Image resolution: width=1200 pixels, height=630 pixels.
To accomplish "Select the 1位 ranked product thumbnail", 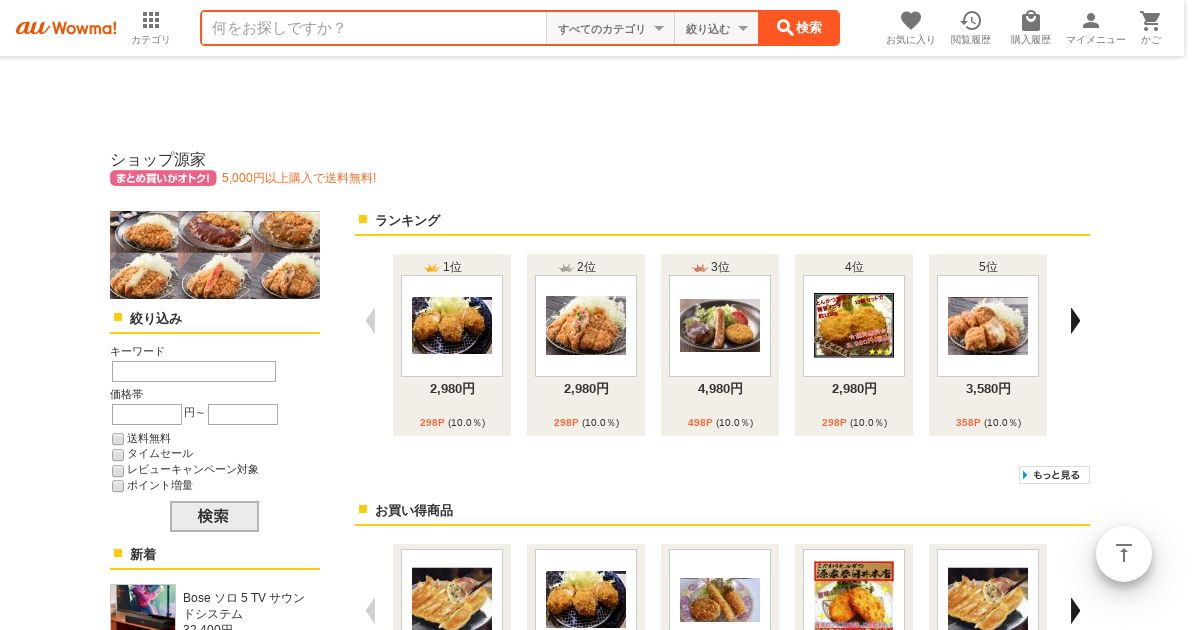I will [452, 326].
